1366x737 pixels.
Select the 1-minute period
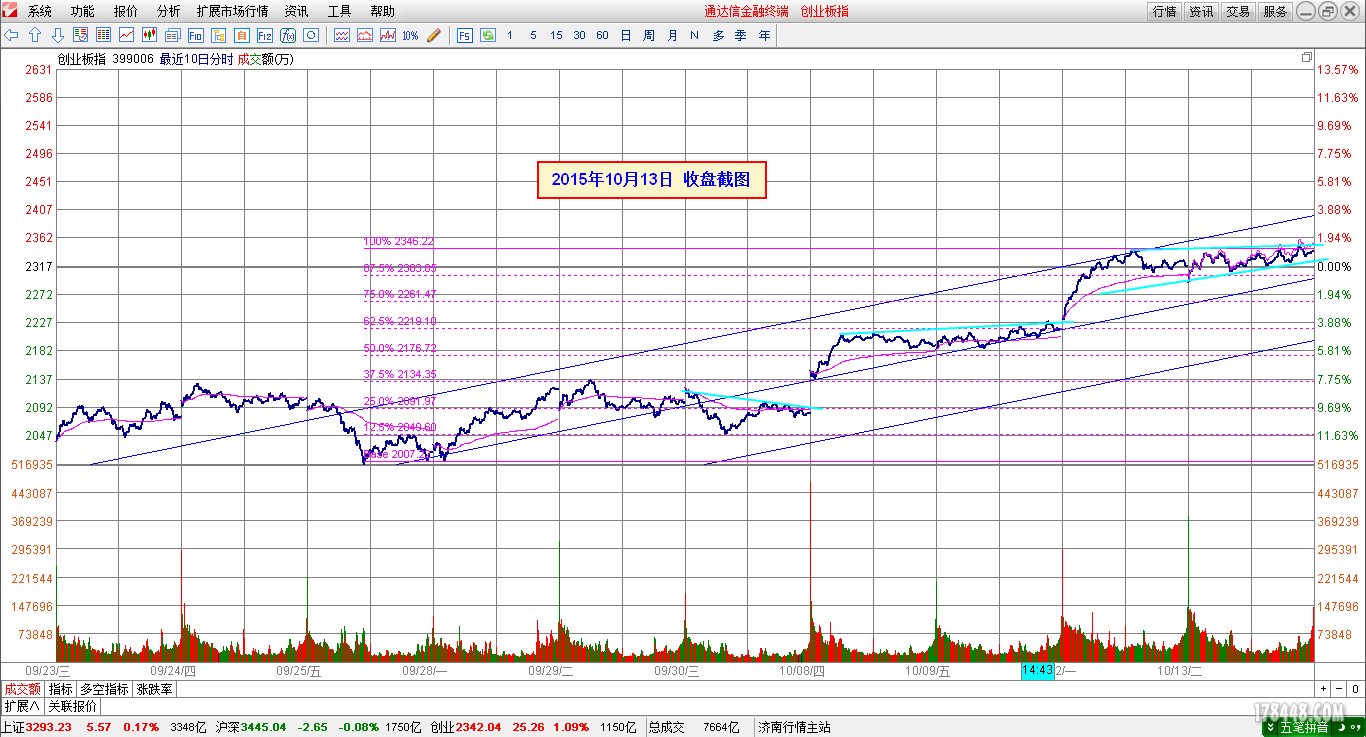510,35
